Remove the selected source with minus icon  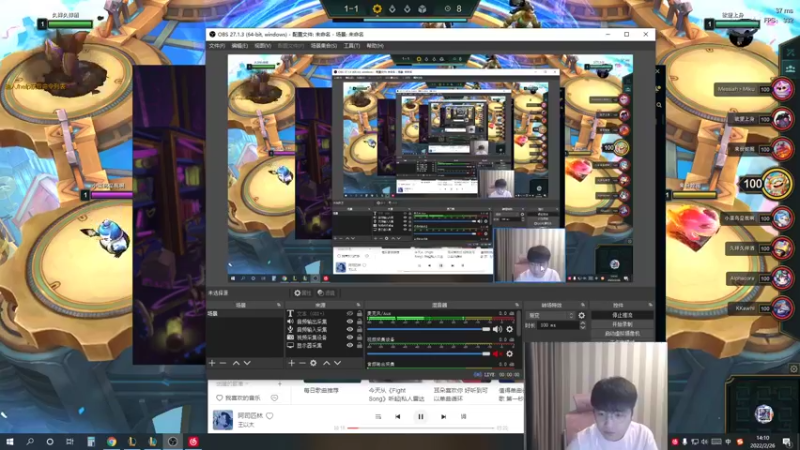(302, 363)
